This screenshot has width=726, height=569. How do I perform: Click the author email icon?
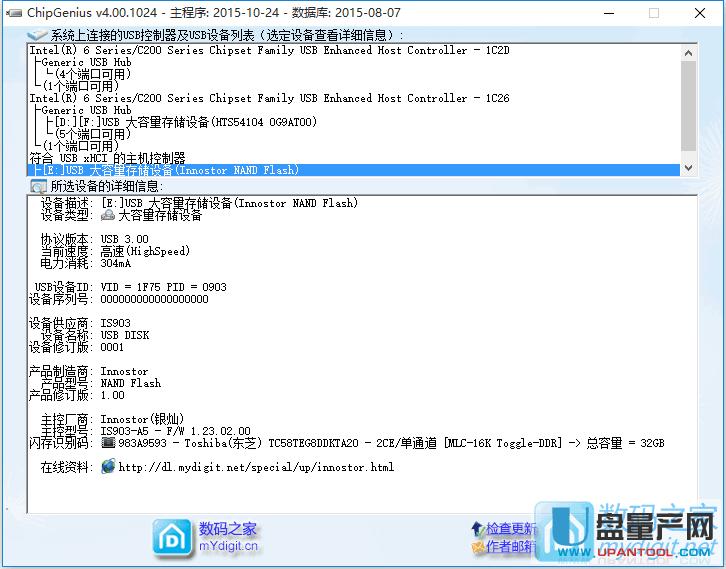[x=477, y=547]
